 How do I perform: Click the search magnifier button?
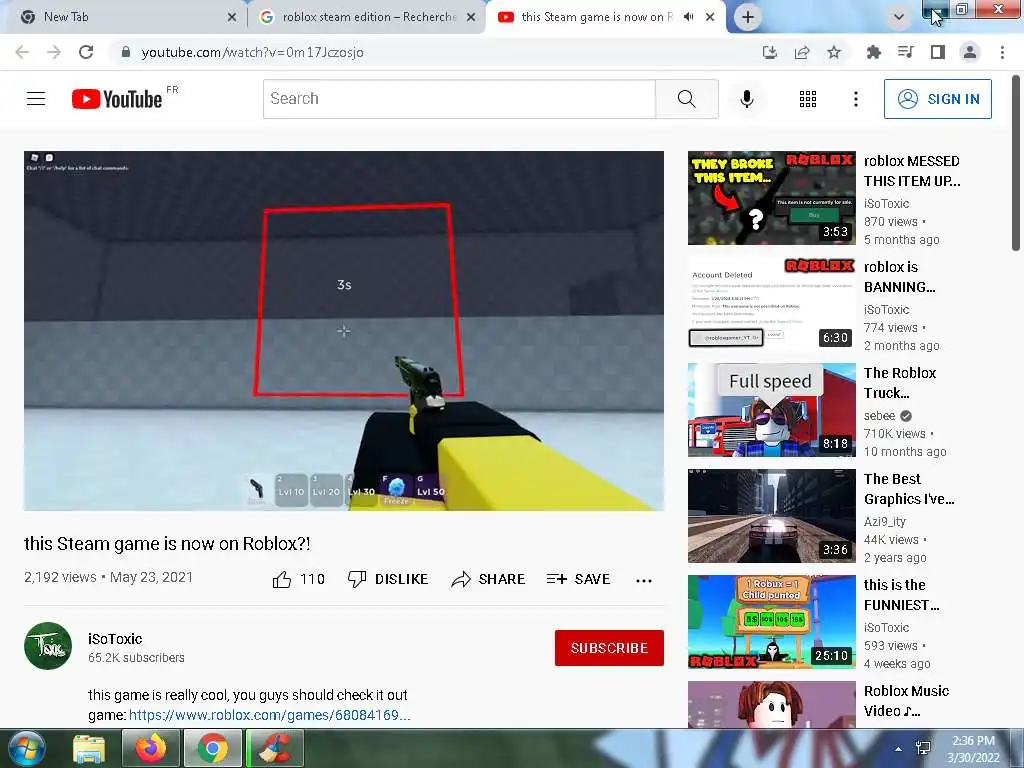[x=686, y=99]
